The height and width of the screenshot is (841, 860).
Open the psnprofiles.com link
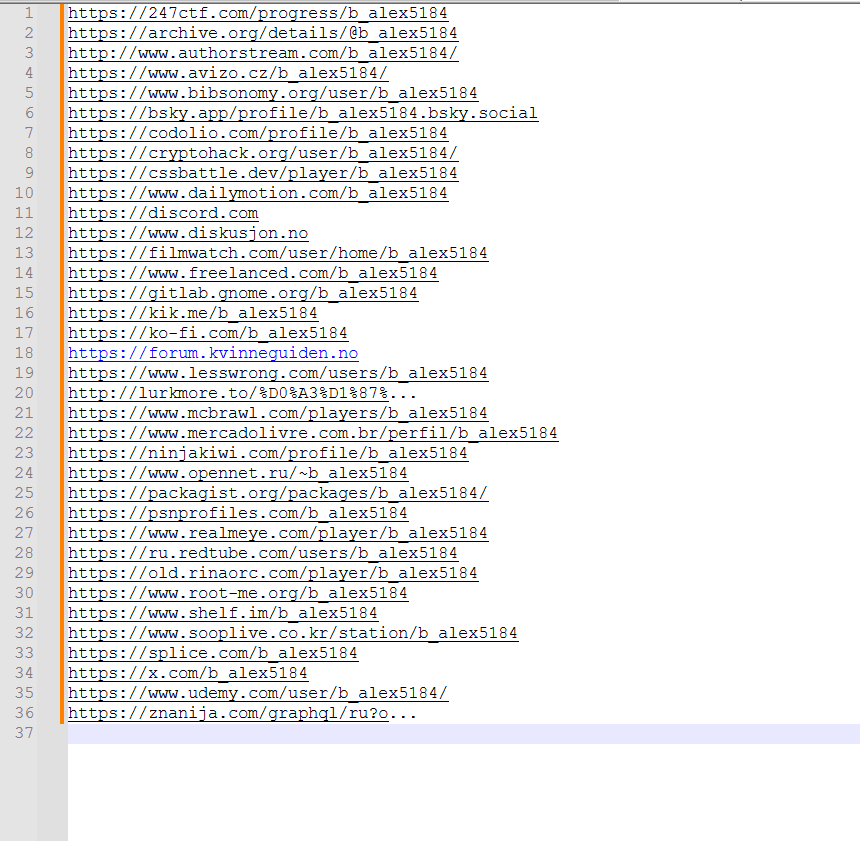point(237,513)
